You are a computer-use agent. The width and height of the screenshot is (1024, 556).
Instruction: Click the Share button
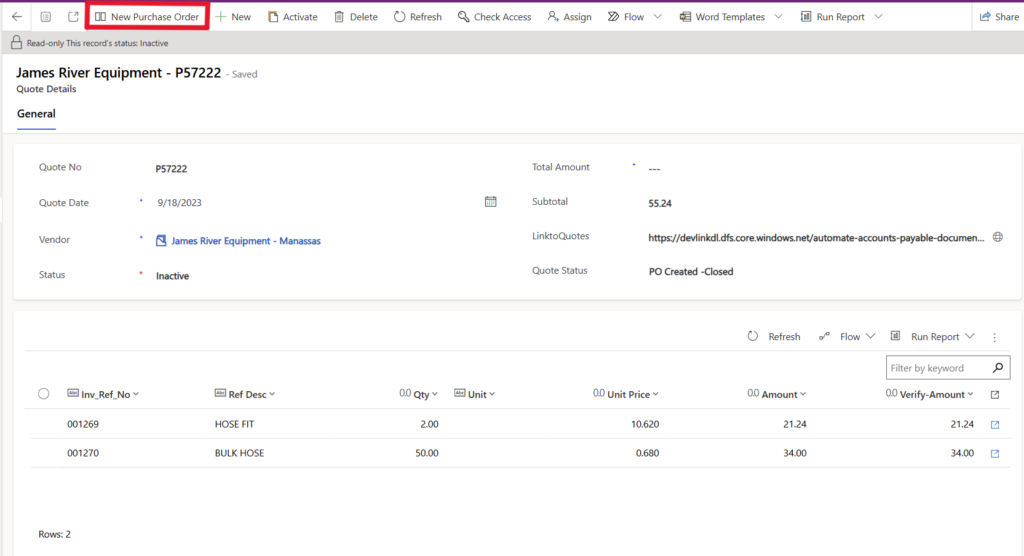click(x=997, y=17)
